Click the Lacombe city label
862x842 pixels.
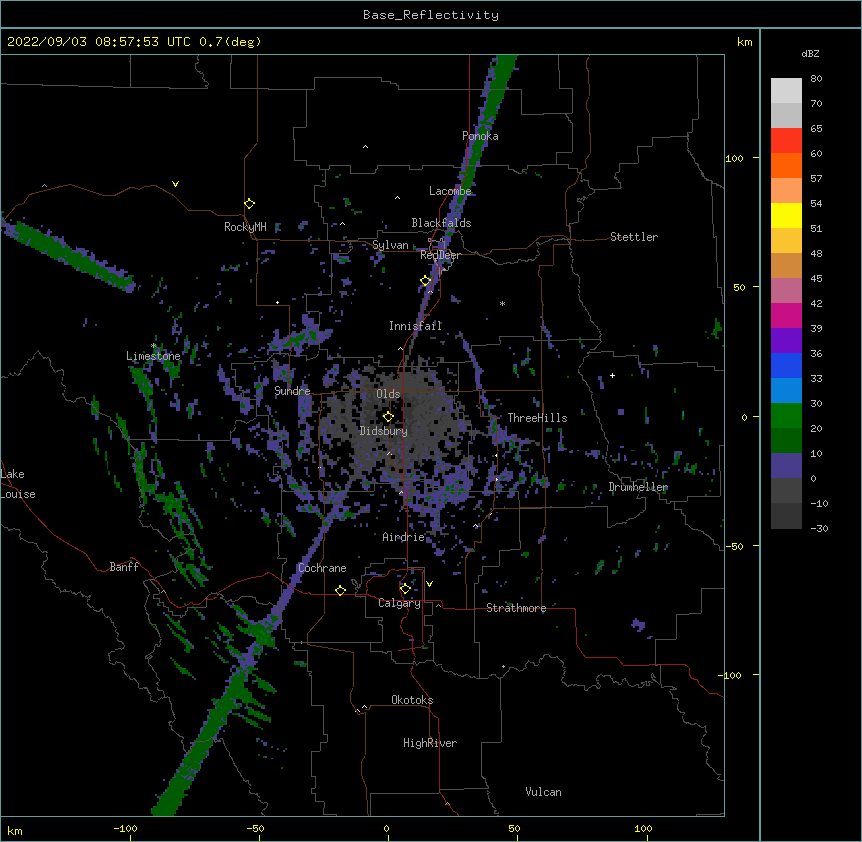[x=450, y=191]
